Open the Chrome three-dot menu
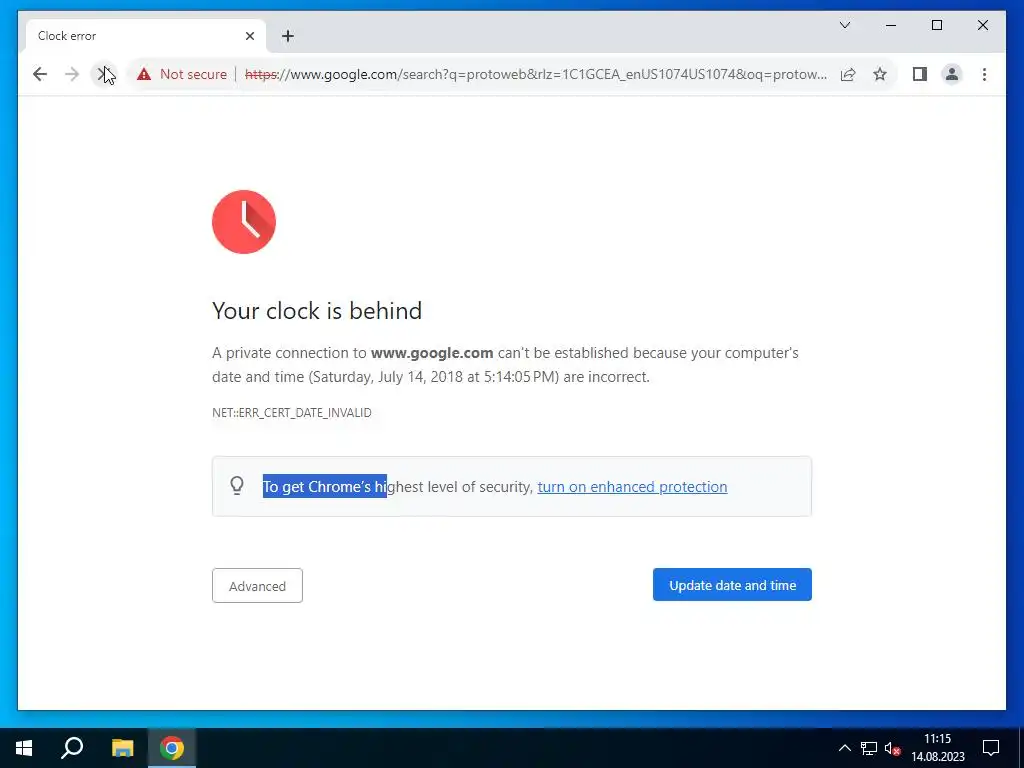Viewport: 1024px width, 768px height. point(984,74)
